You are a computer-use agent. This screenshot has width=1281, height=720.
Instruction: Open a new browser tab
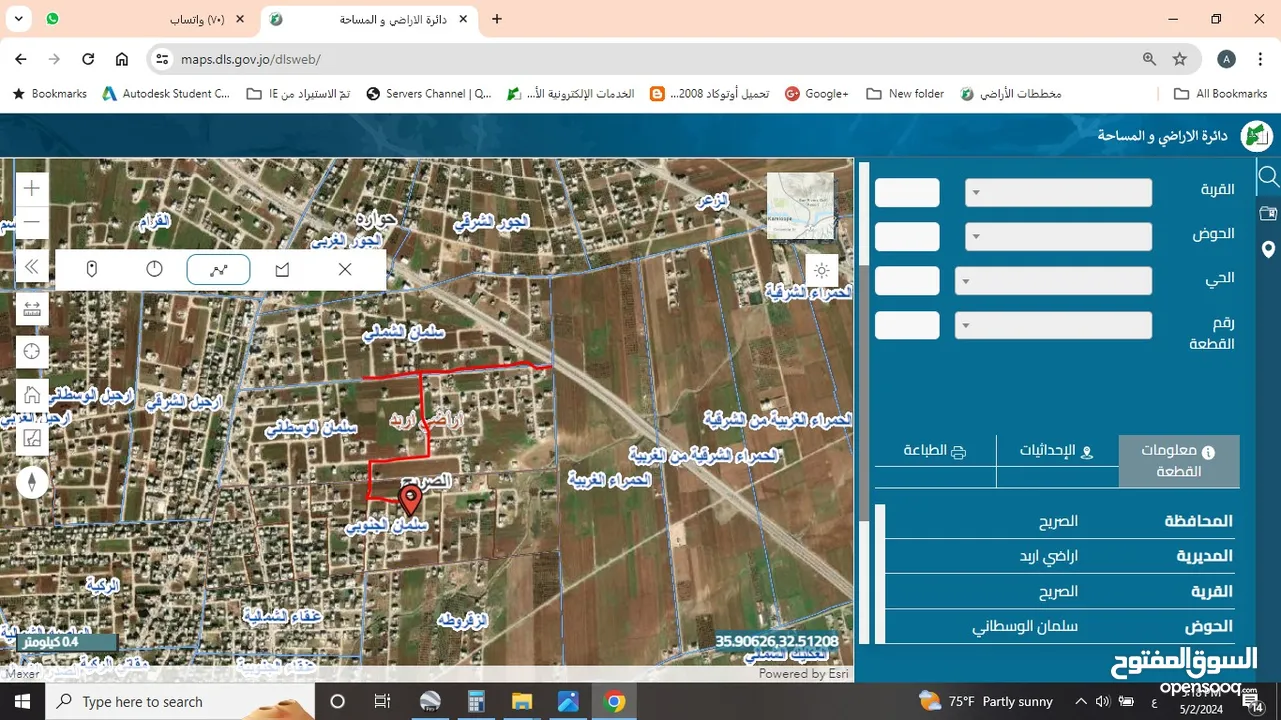[x=497, y=19]
